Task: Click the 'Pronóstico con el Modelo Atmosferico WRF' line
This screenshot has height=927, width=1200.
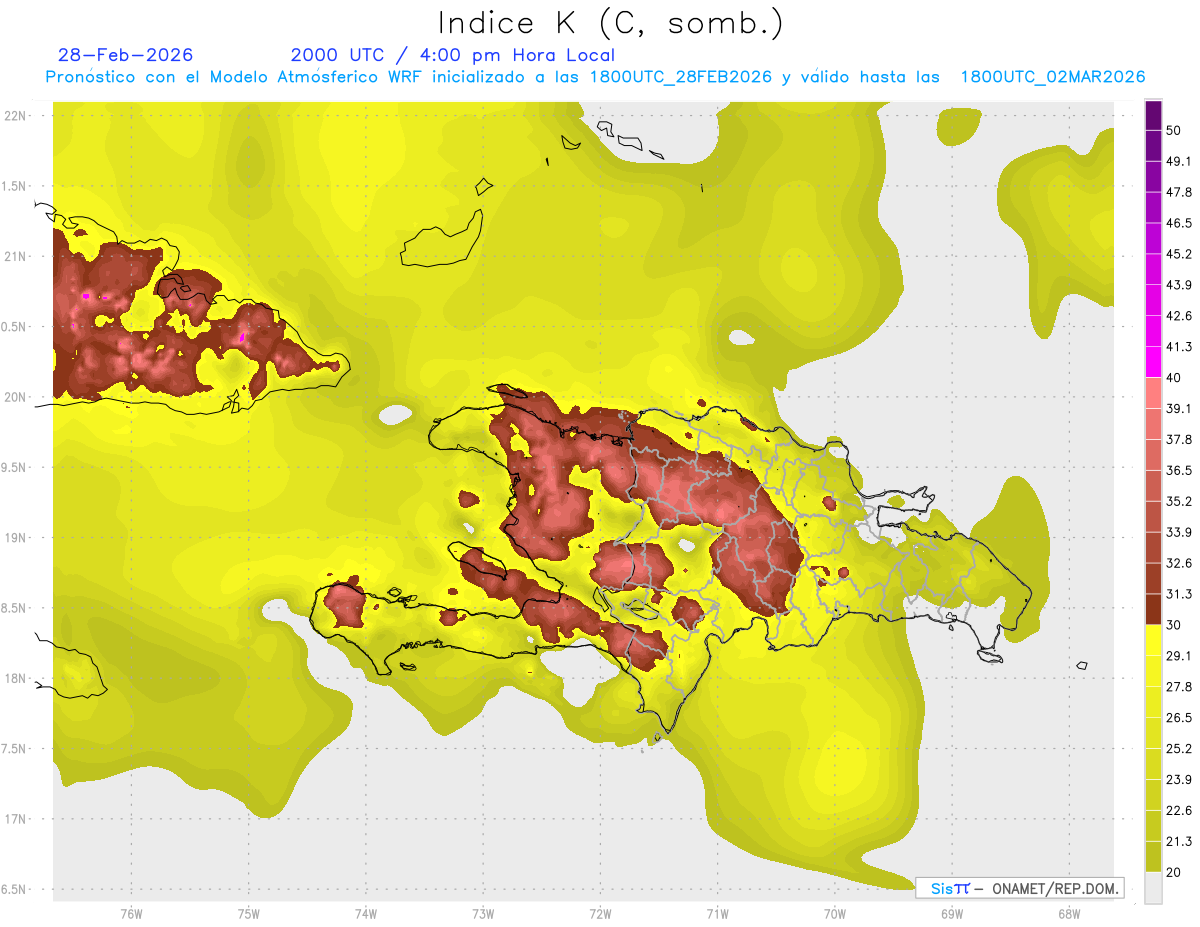Action: pos(595,77)
